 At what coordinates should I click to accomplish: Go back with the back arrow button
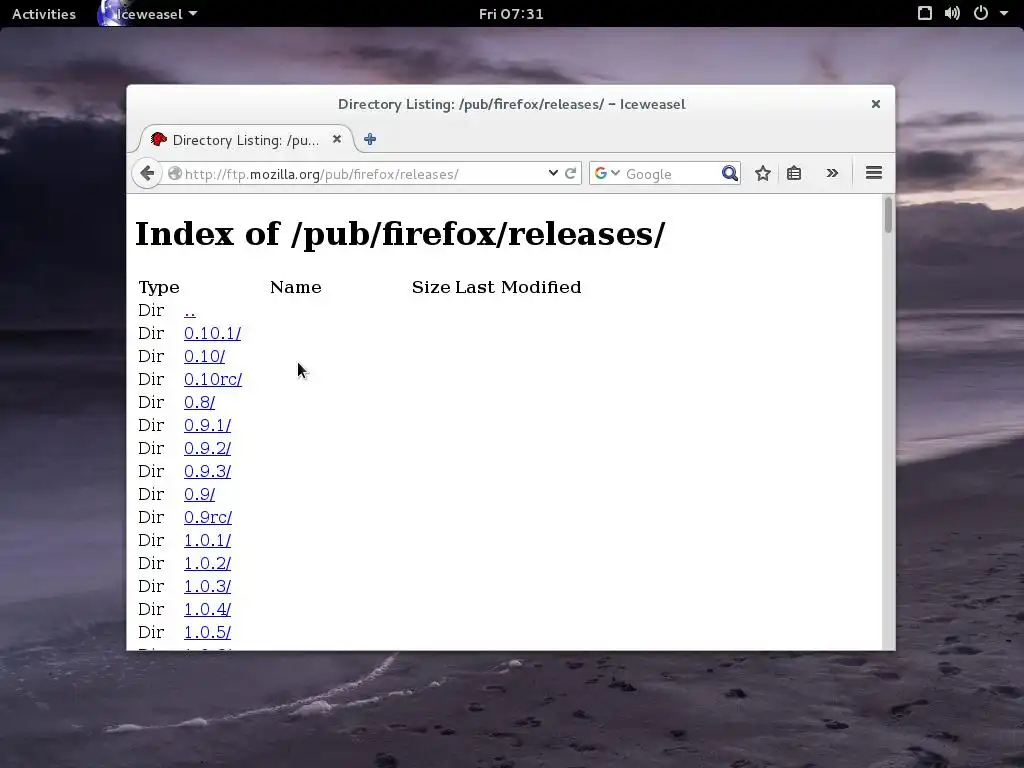[147, 173]
